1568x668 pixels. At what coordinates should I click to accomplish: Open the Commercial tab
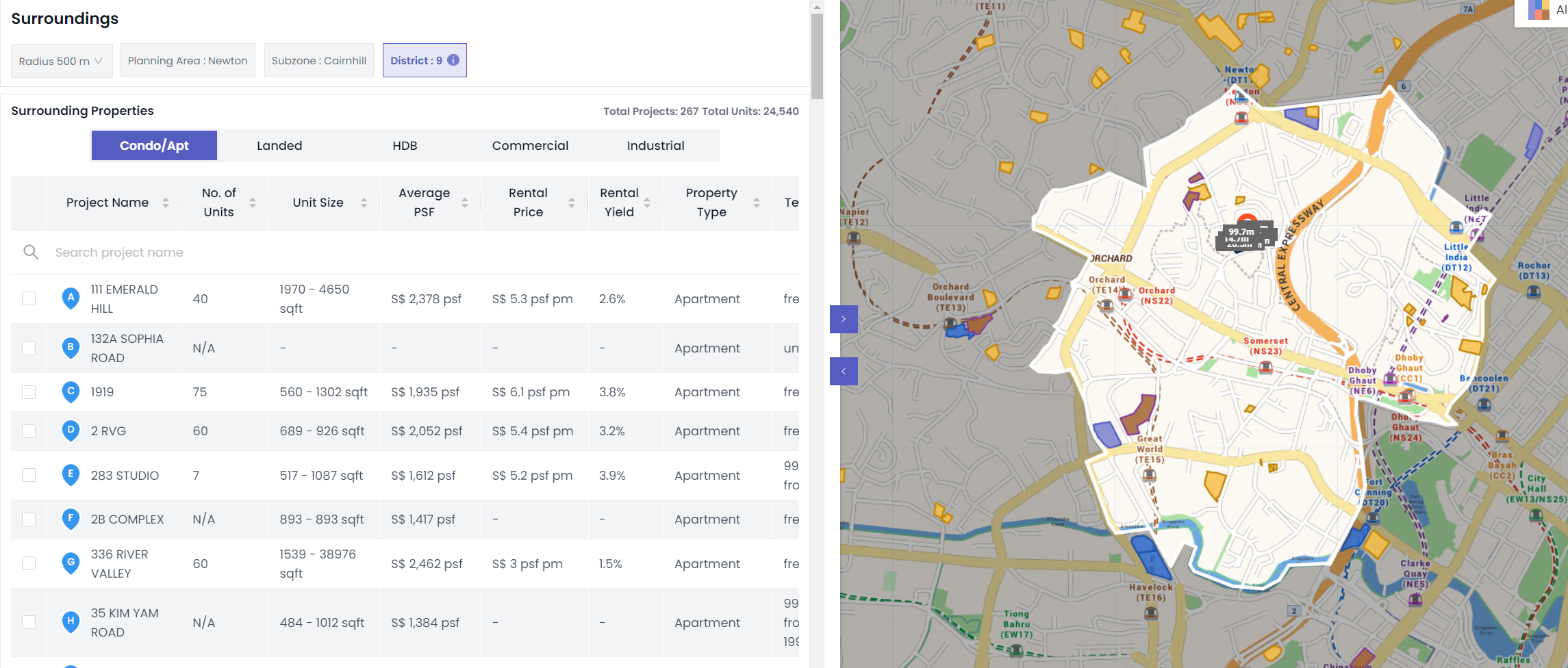click(530, 145)
